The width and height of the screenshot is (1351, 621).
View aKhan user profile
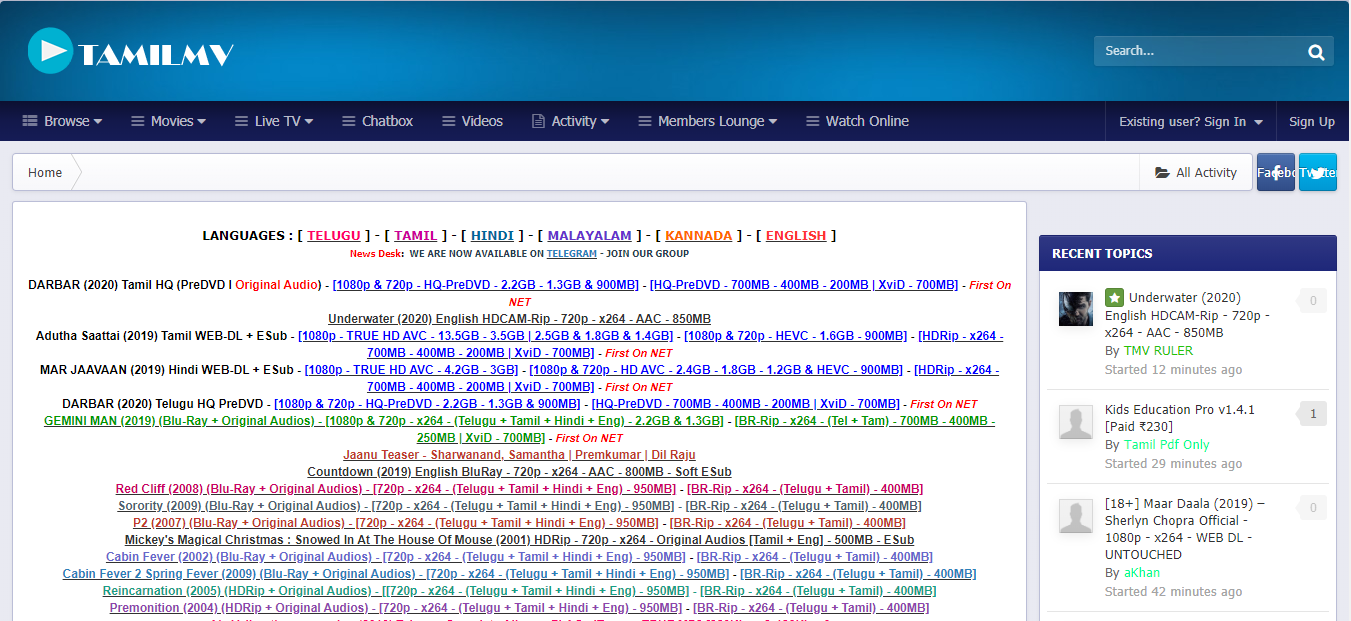1142,573
